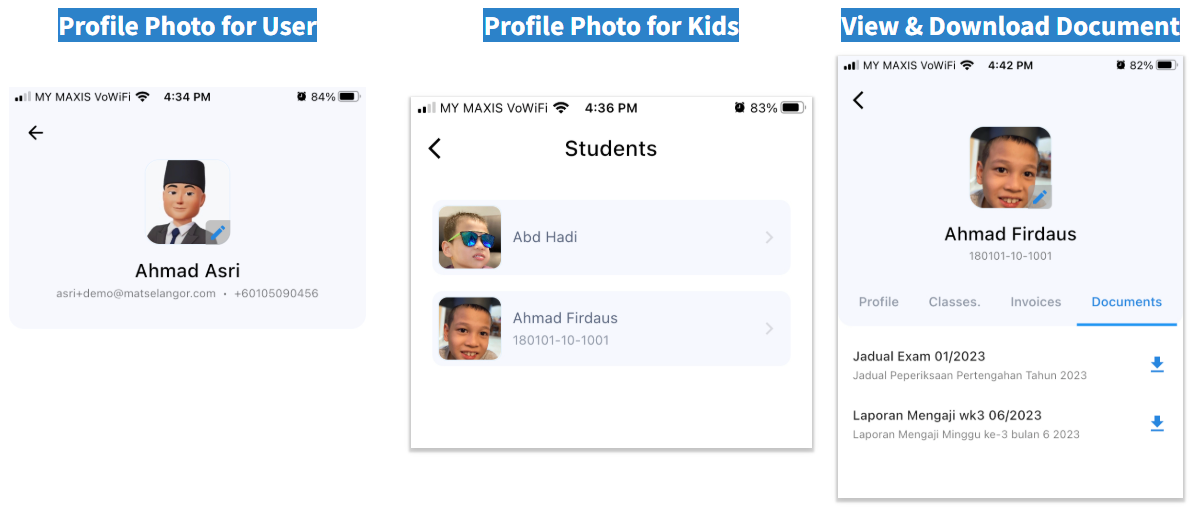Switch to the Classes tab
This screenshot has height=507, width=1193.
tap(954, 302)
